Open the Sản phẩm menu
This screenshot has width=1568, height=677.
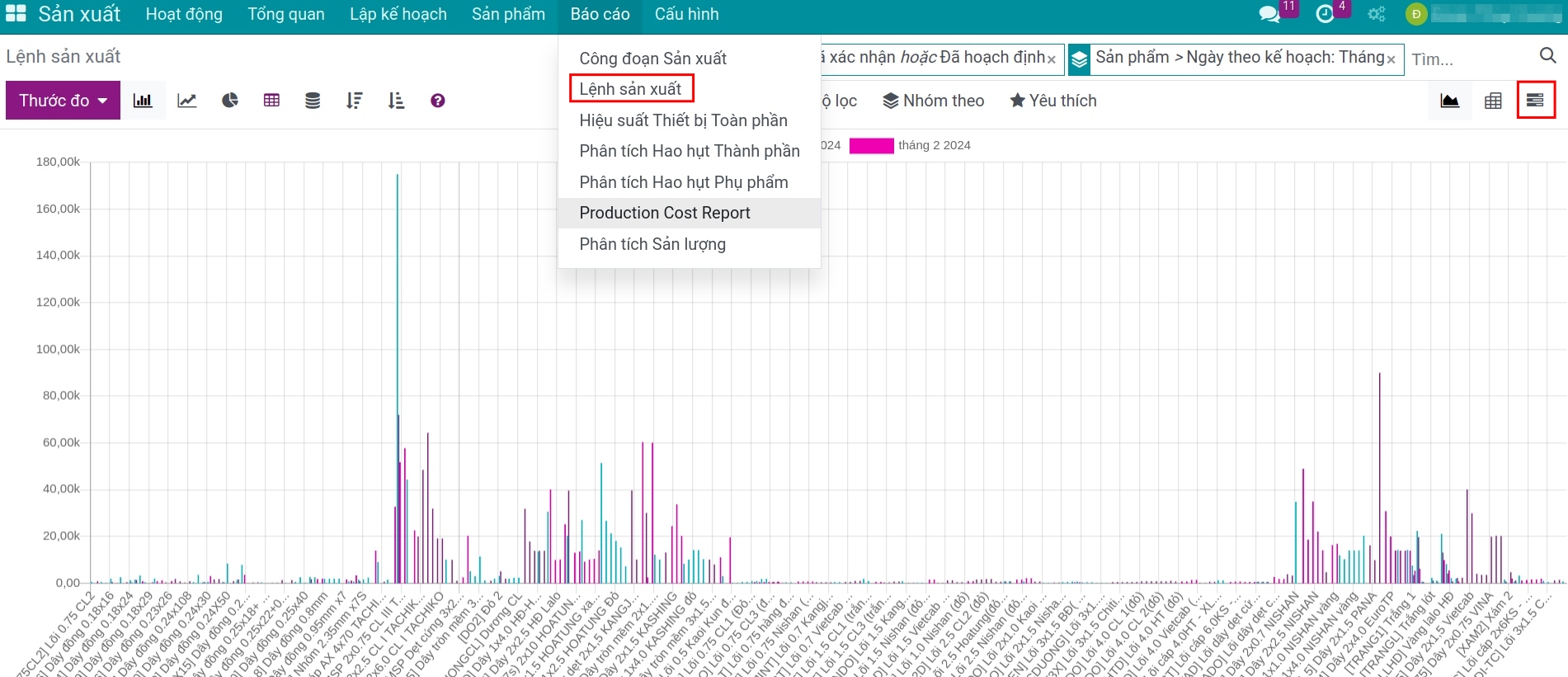coord(508,14)
